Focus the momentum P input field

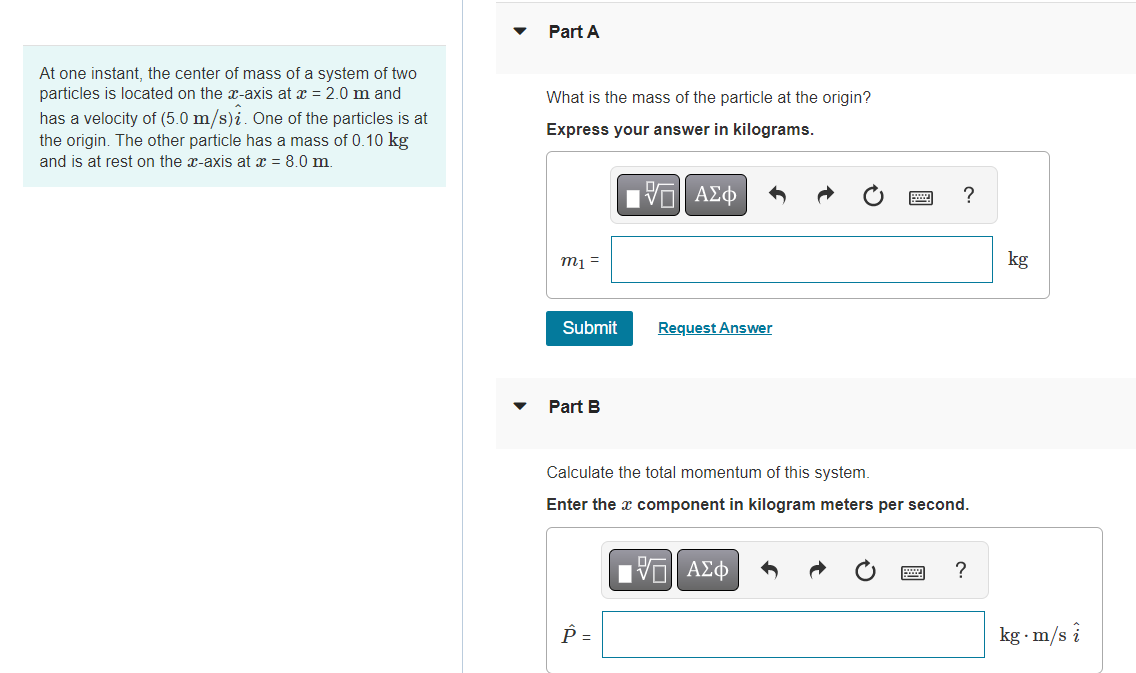[x=793, y=635]
